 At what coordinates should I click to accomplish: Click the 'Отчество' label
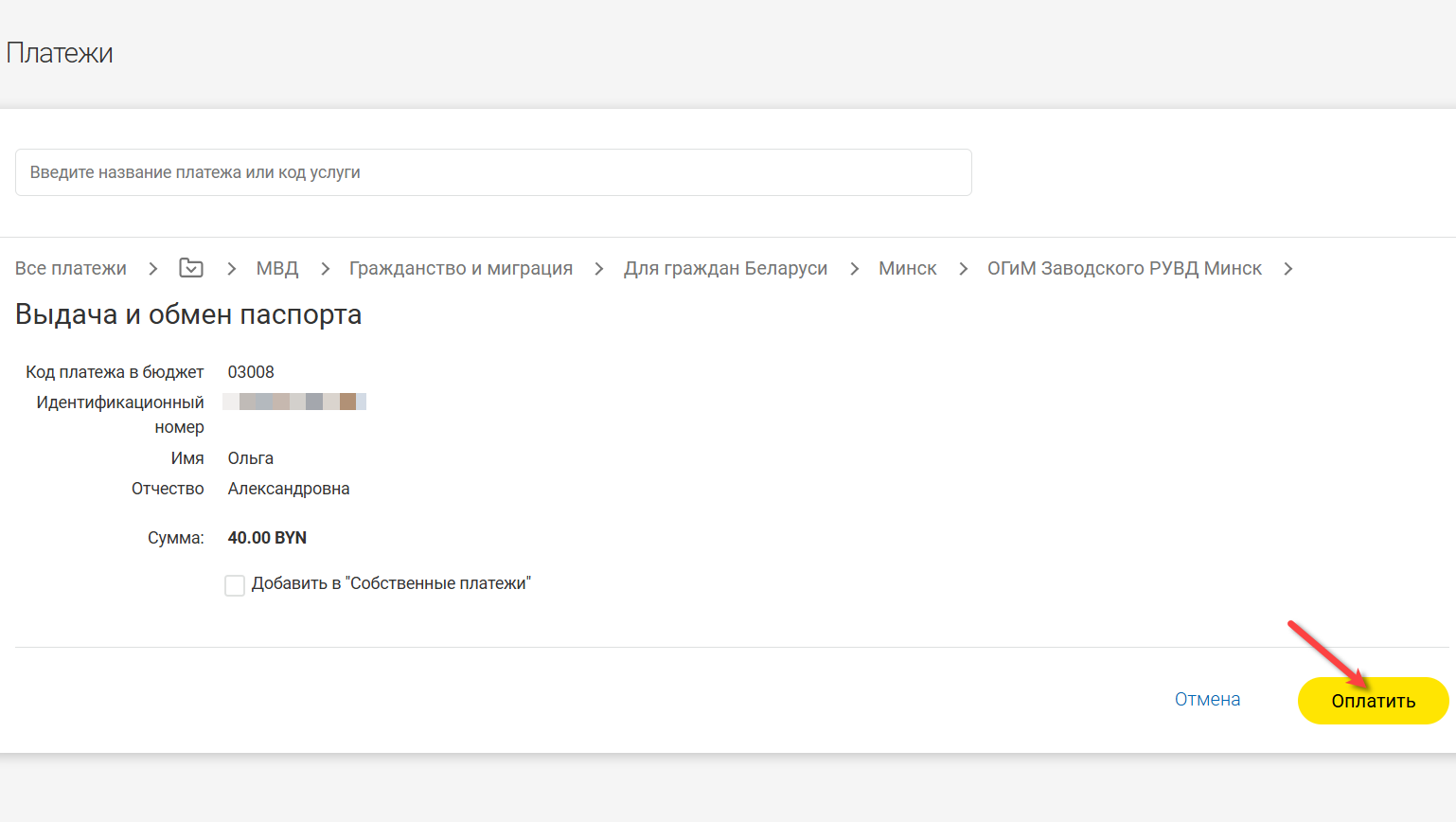pos(168,489)
